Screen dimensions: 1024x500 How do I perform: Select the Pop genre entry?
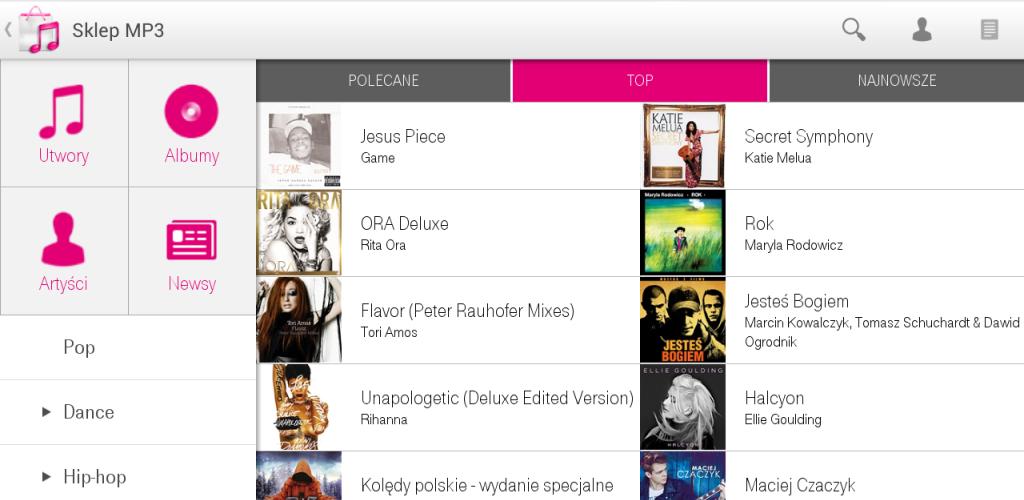[128, 347]
